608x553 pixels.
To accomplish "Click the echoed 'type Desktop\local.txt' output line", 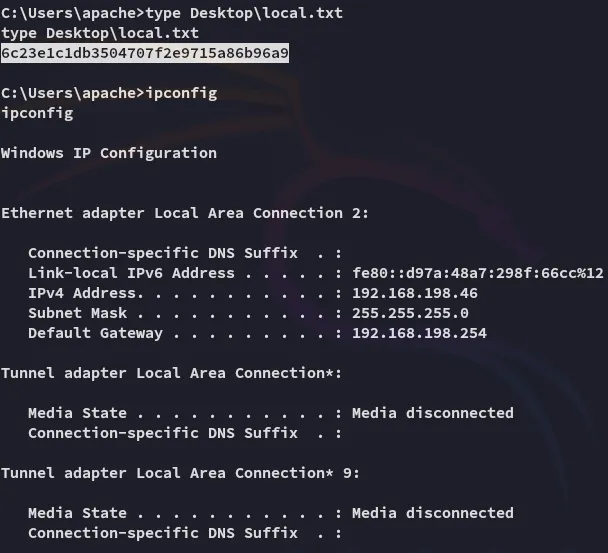I will pos(100,32).
